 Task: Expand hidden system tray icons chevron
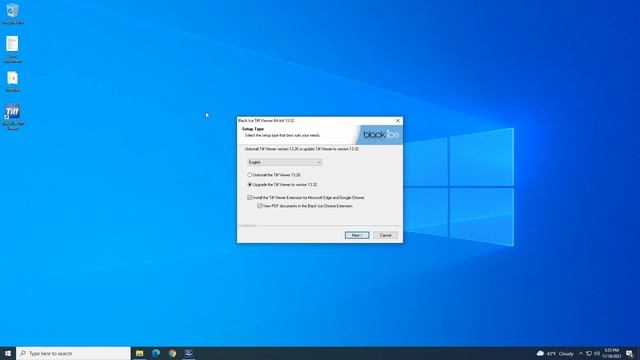[x=581, y=353]
